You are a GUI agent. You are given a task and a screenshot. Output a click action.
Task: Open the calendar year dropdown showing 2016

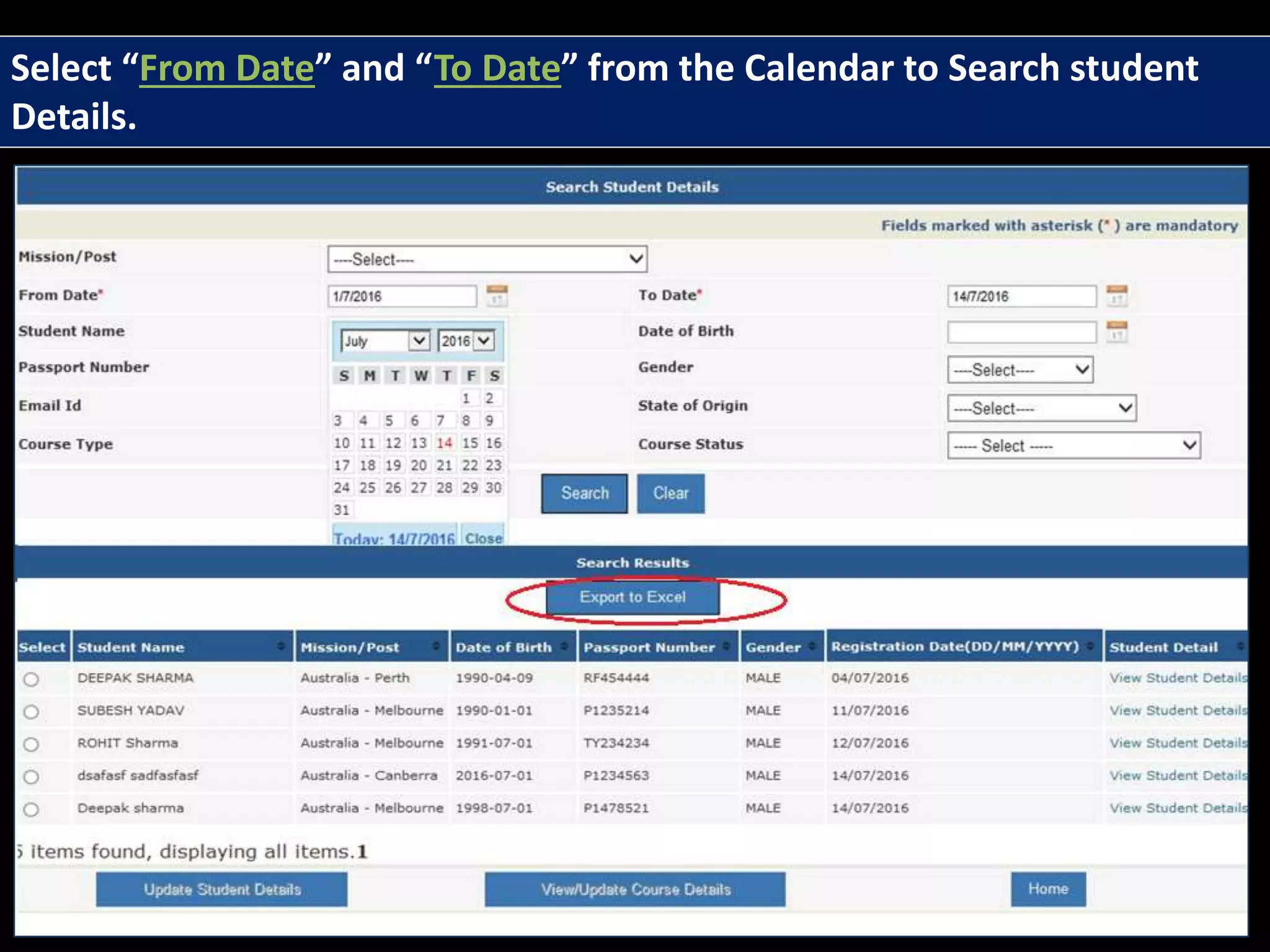(466, 341)
